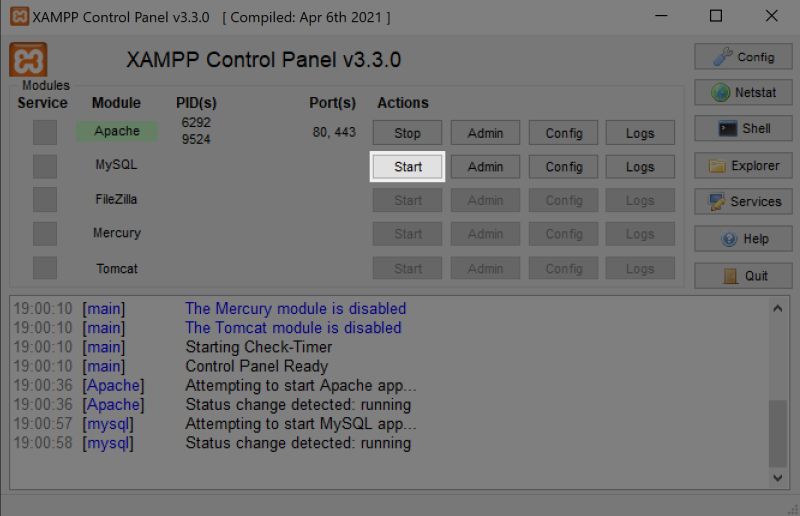Select mysql 'Status change detected: running' line
Screen dimensions: 800x516
point(298,443)
